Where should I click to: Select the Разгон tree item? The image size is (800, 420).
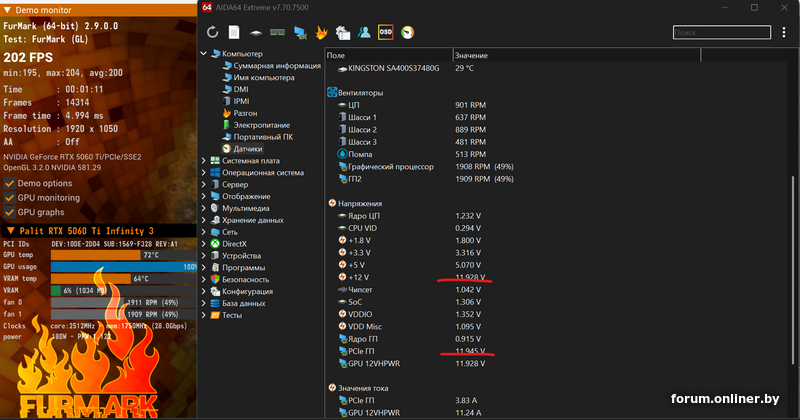point(246,113)
